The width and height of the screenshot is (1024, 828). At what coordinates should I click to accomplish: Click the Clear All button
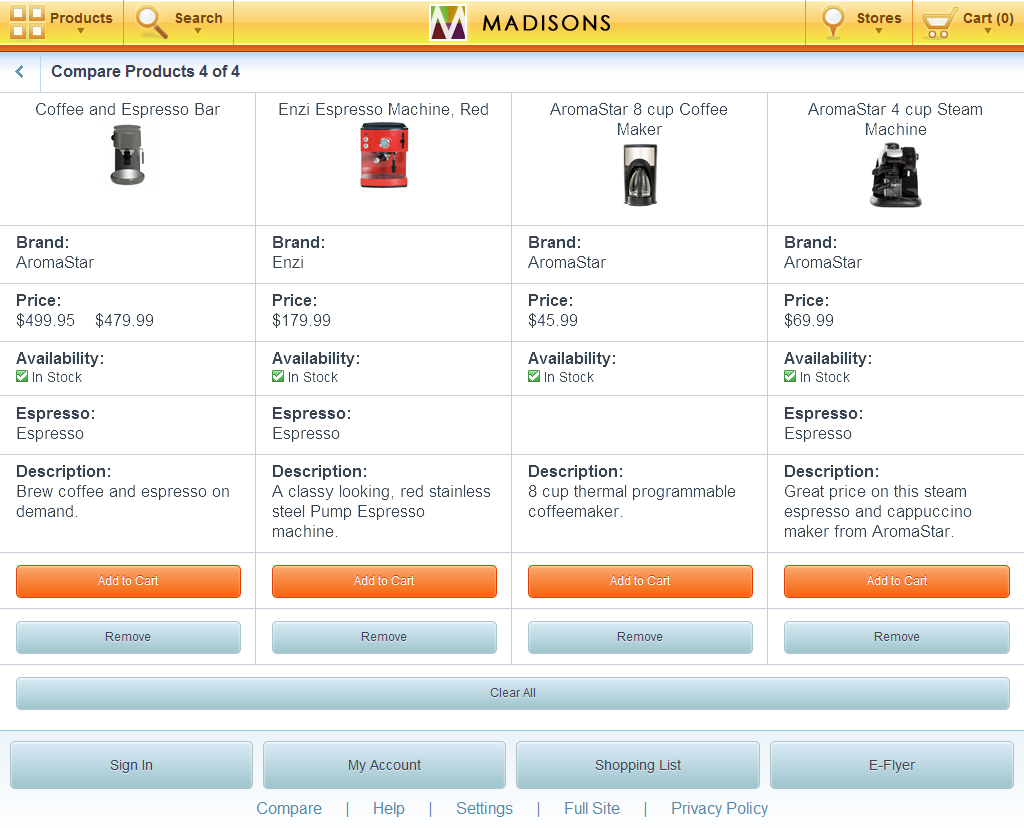(512, 692)
